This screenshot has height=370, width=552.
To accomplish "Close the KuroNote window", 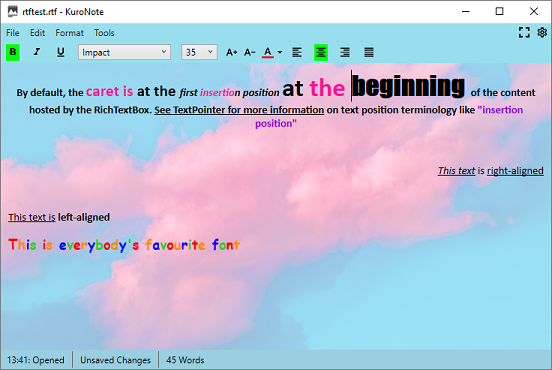I will pos(534,11).
